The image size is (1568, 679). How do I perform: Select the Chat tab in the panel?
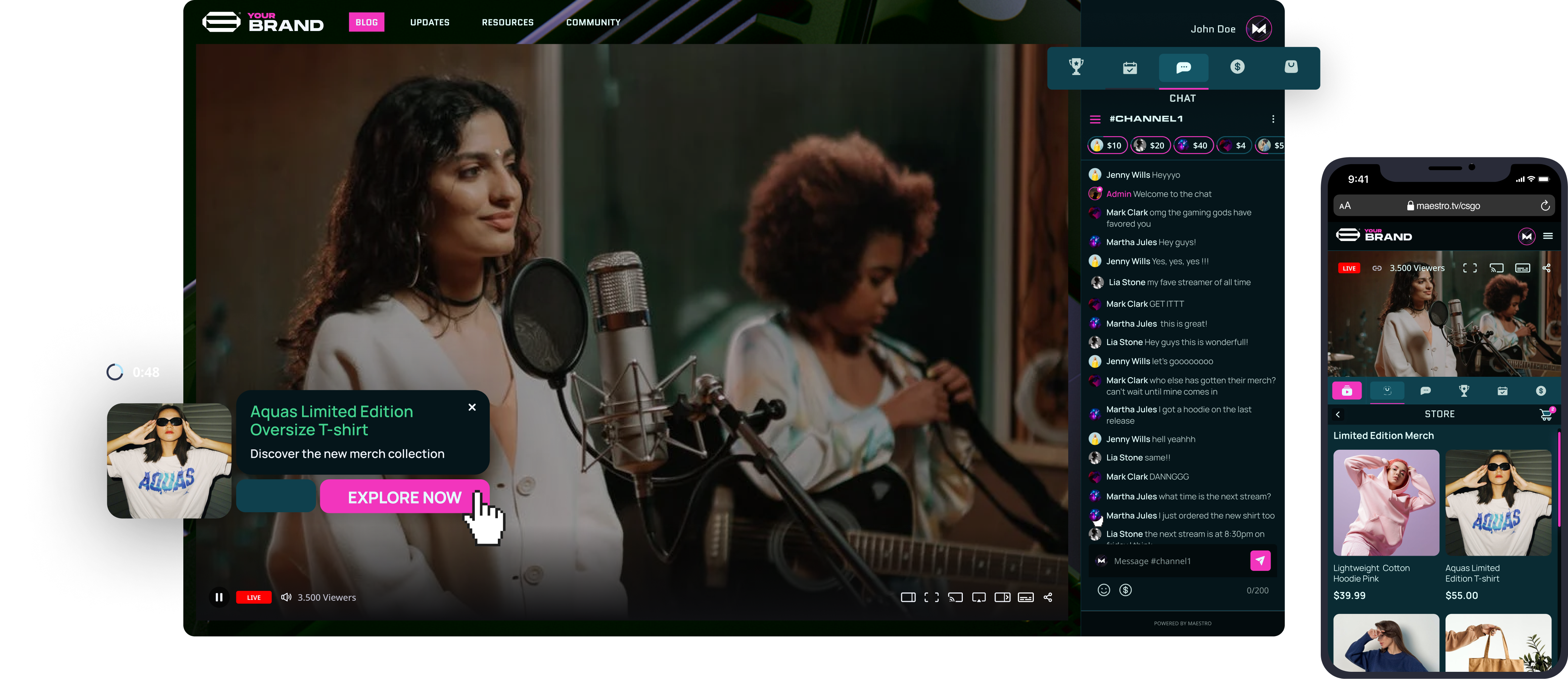[x=1183, y=68]
